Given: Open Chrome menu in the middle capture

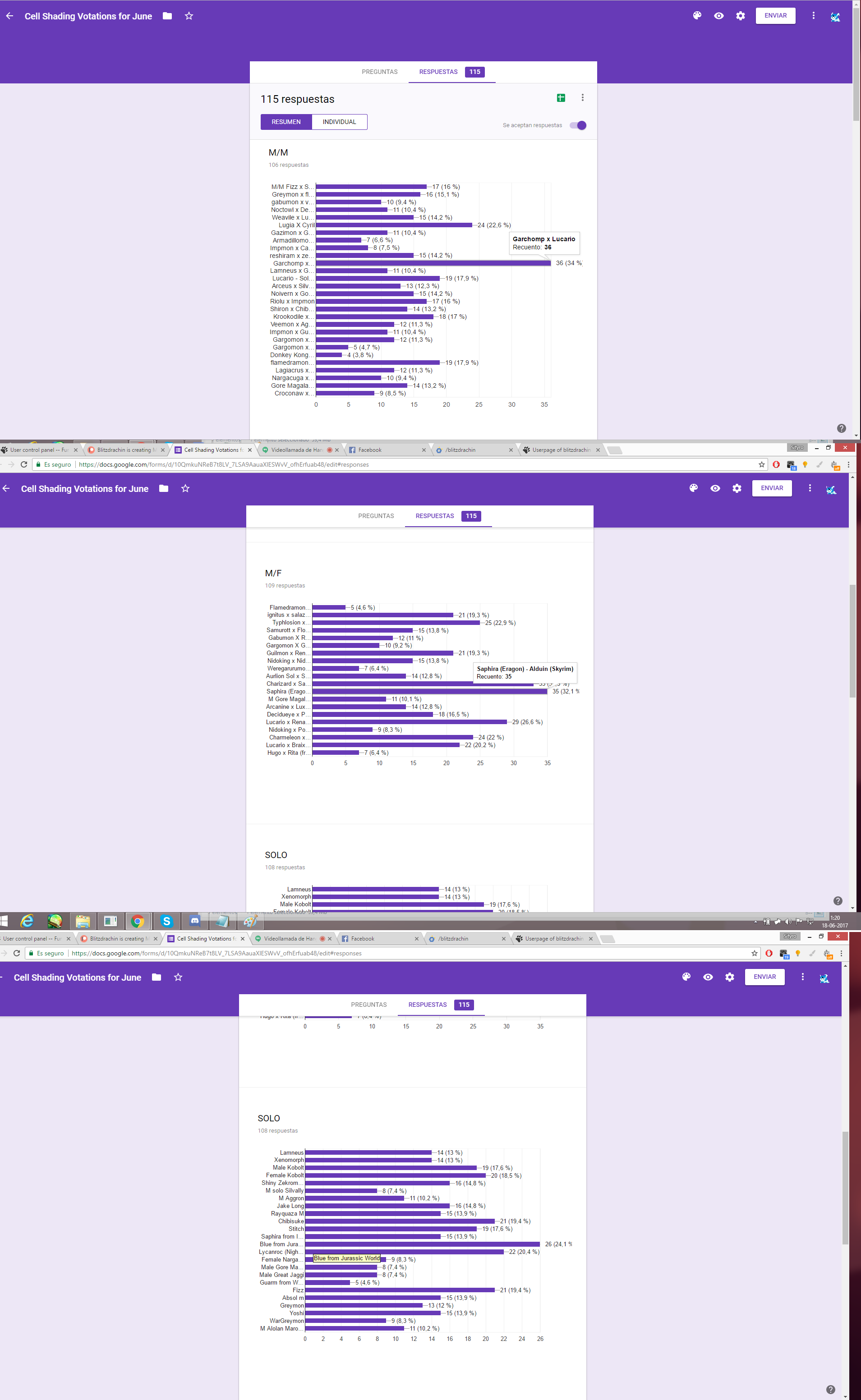Looking at the screenshot, I should (x=848, y=464).
